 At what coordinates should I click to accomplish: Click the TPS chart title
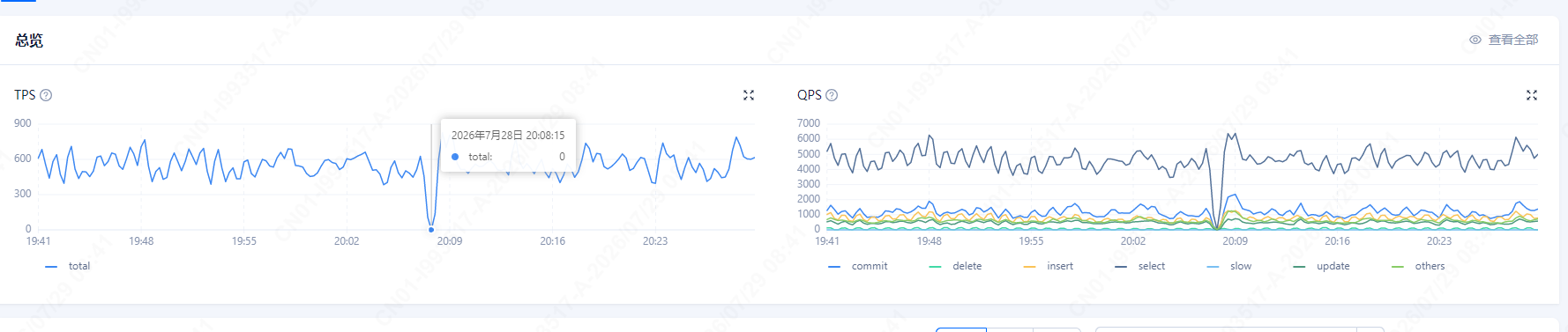25,95
